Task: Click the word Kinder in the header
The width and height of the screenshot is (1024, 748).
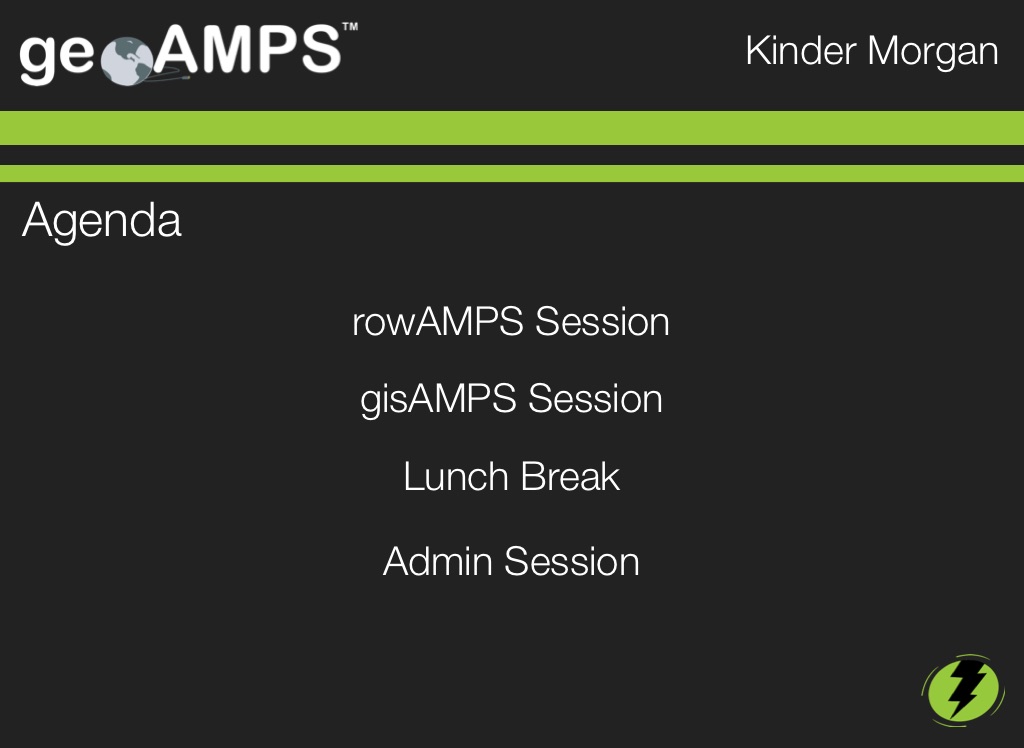Action: click(x=800, y=51)
